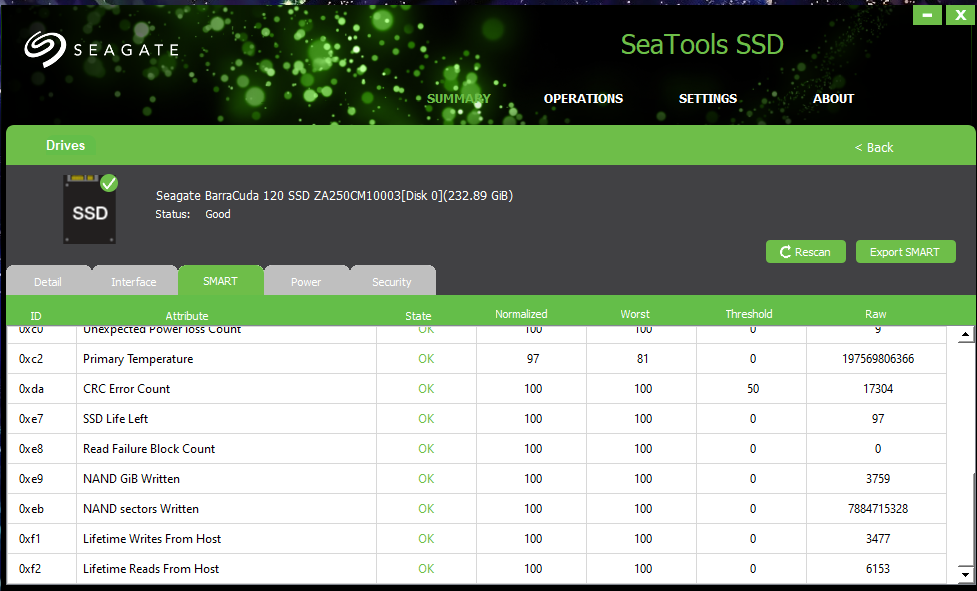Switch to the Power tab
This screenshot has width=977, height=591.
(x=306, y=281)
